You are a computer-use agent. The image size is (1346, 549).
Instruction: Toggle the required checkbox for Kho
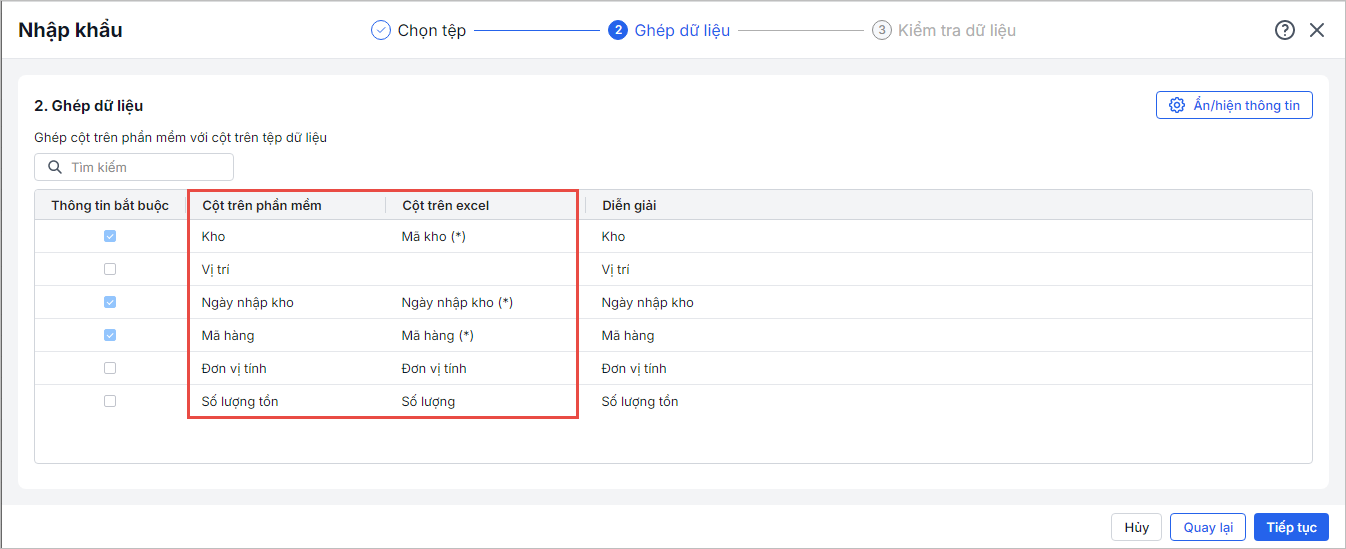coord(110,236)
